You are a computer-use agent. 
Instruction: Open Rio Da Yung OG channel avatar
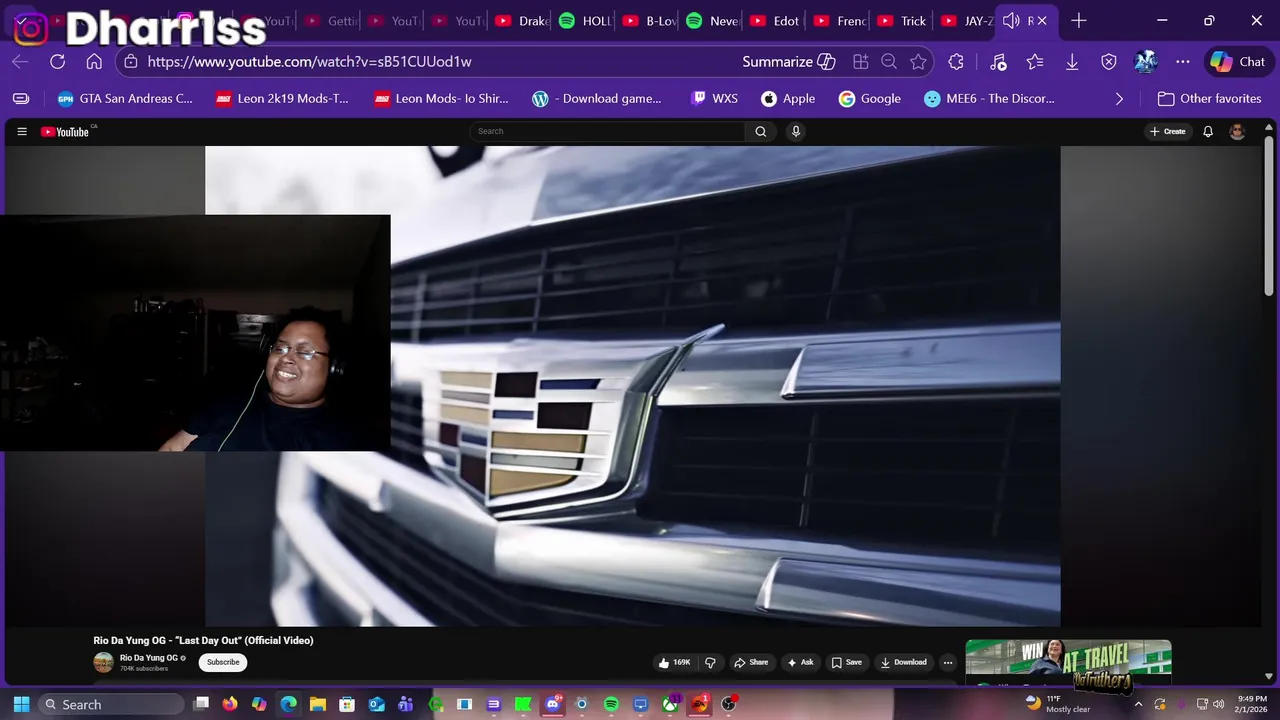(104, 662)
